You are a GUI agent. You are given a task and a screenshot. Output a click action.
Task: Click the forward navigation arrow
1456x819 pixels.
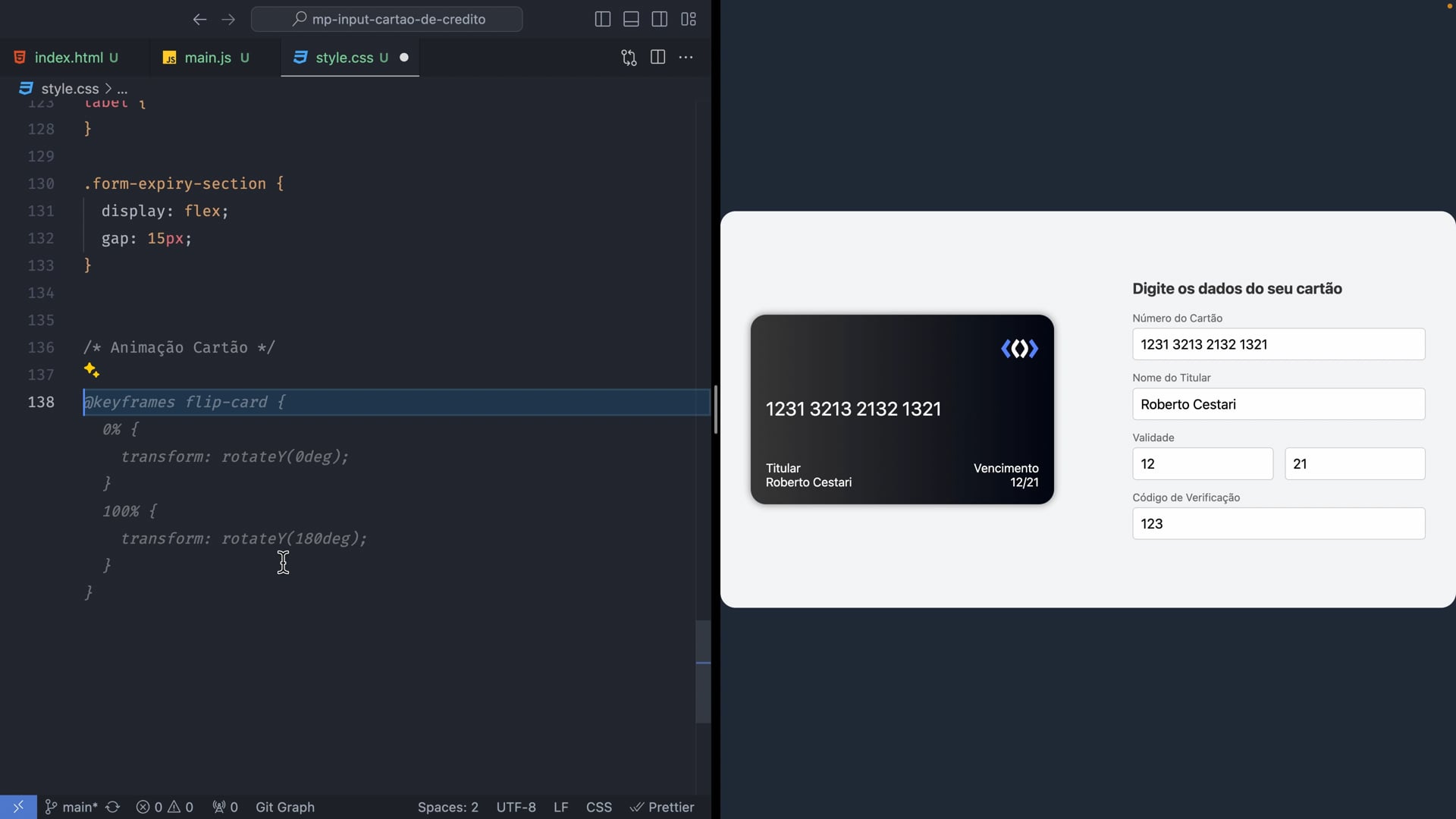[228, 20]
